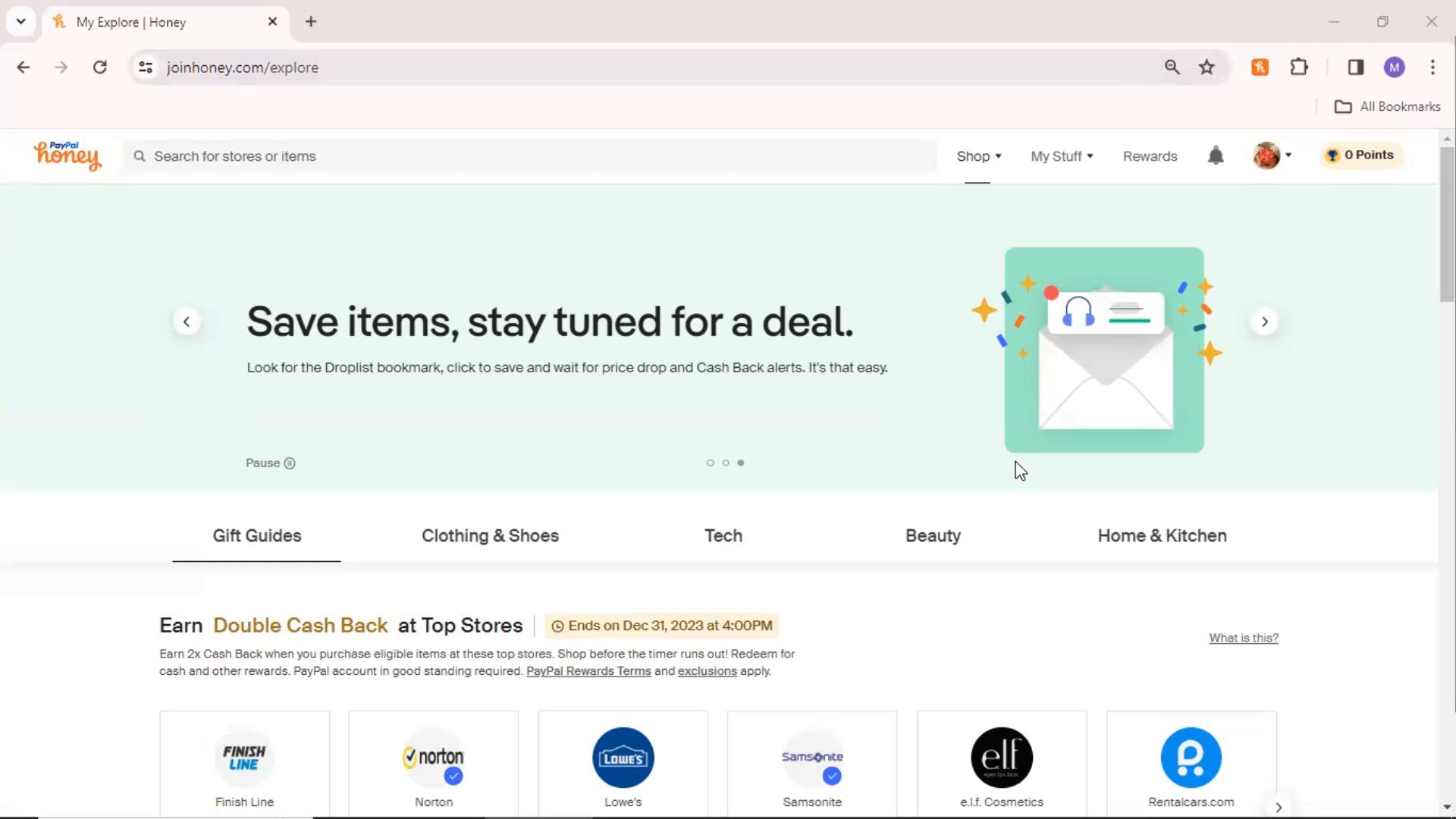Image resolution: width=1456 pixels, height=819 pixels.
Task: Expand the My Stuff dropdown menu
Action: (1062, 156)
